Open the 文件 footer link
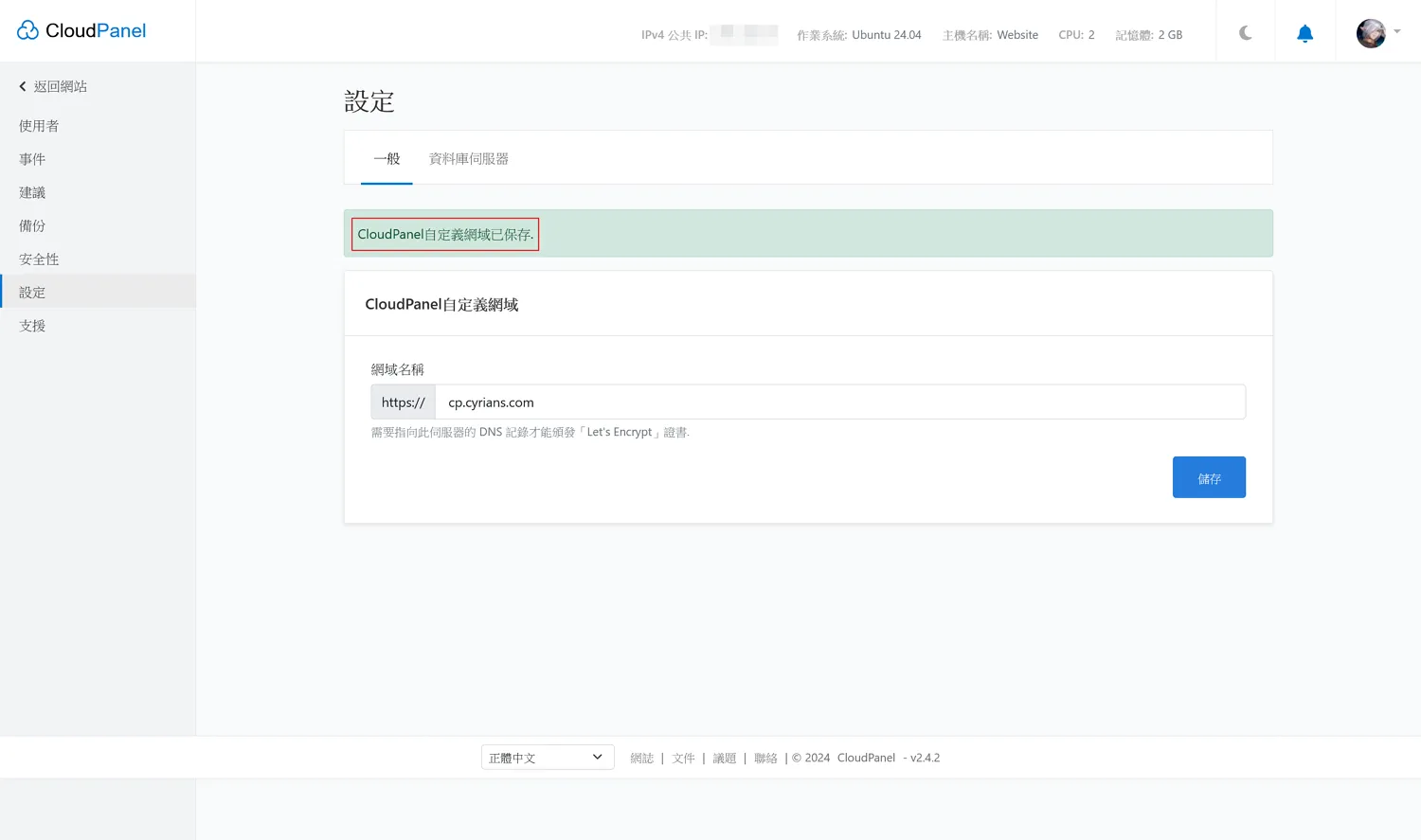 (x=683, y=758)
